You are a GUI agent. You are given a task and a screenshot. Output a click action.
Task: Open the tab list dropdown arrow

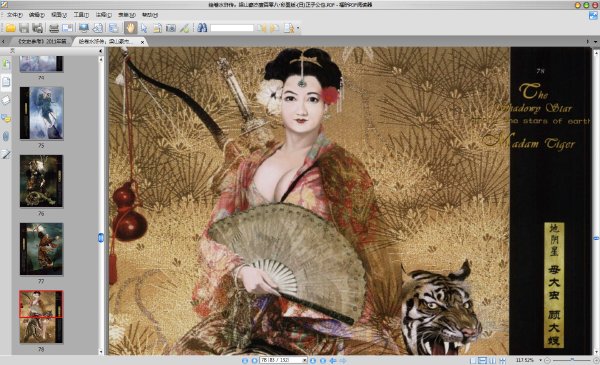point(596,41)
